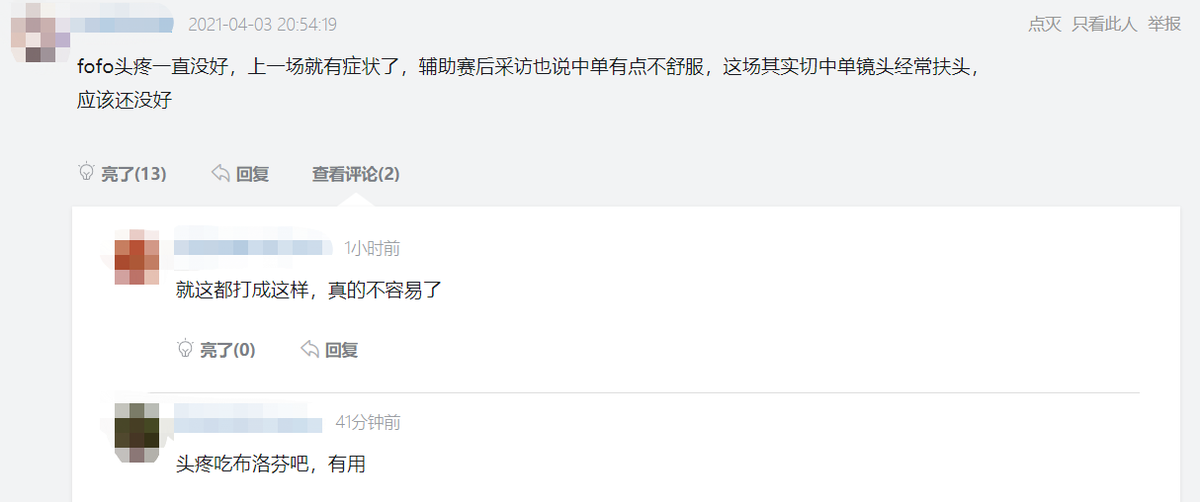Collapse the 查看评论(2) comments section
Image resolution: width=1200 pixels, height=502 pixels.
[355, 174]
